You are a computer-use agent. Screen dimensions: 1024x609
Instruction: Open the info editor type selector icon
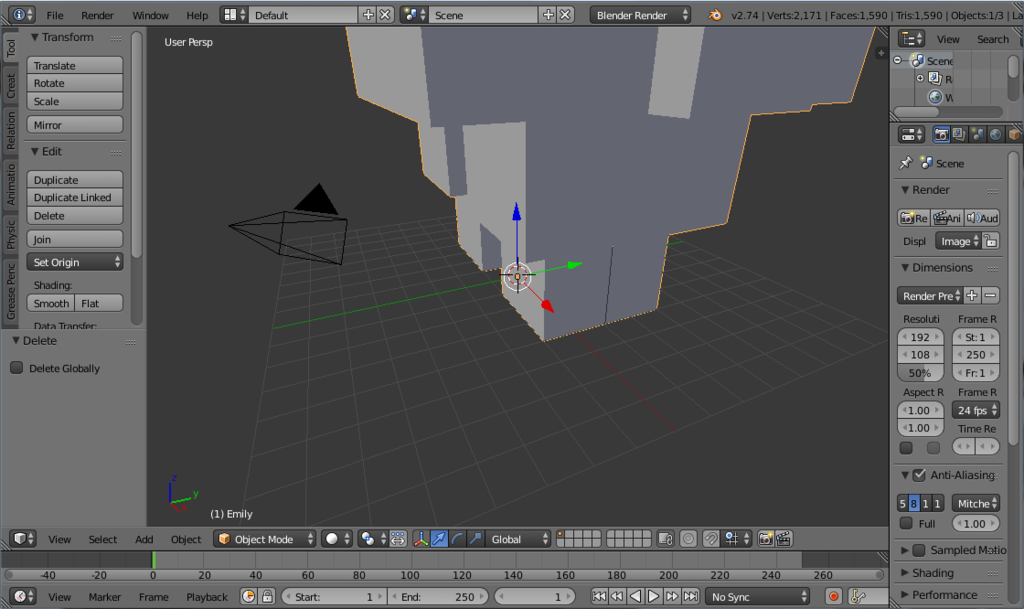[x=24, y=14]
